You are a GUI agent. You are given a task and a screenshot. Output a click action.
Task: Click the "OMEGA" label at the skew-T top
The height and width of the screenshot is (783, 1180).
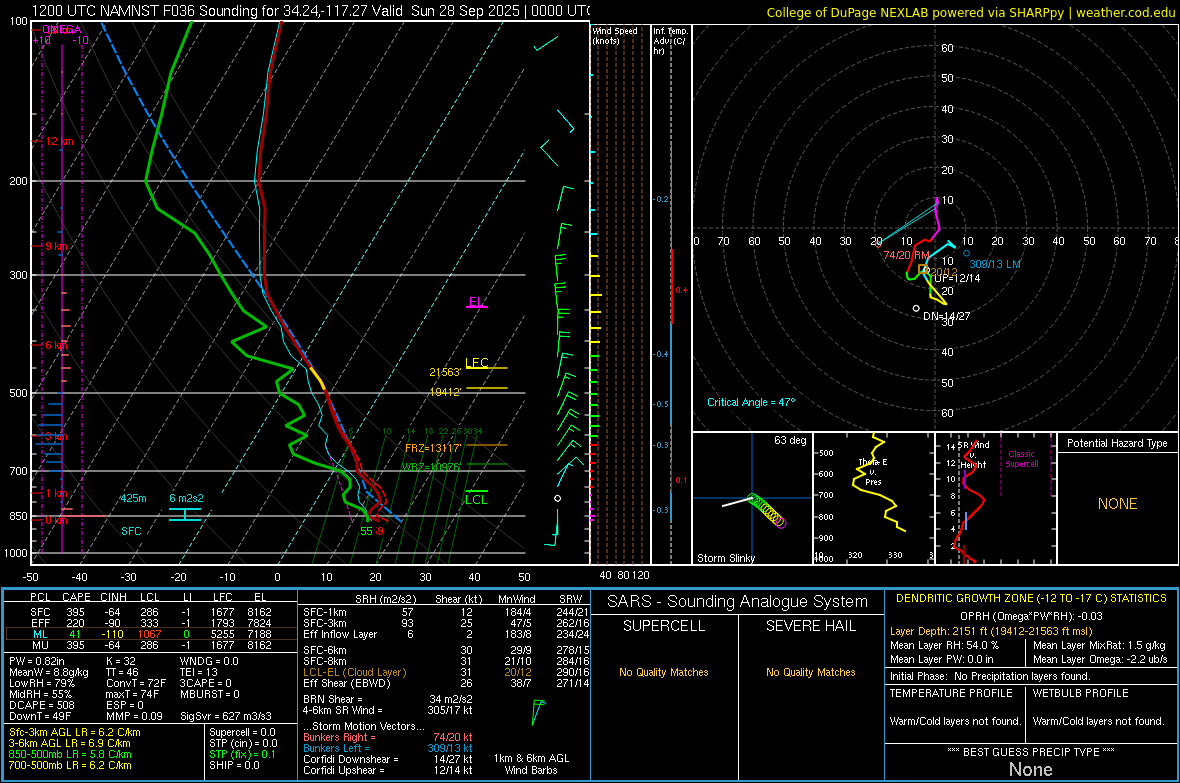click(62, 29)
